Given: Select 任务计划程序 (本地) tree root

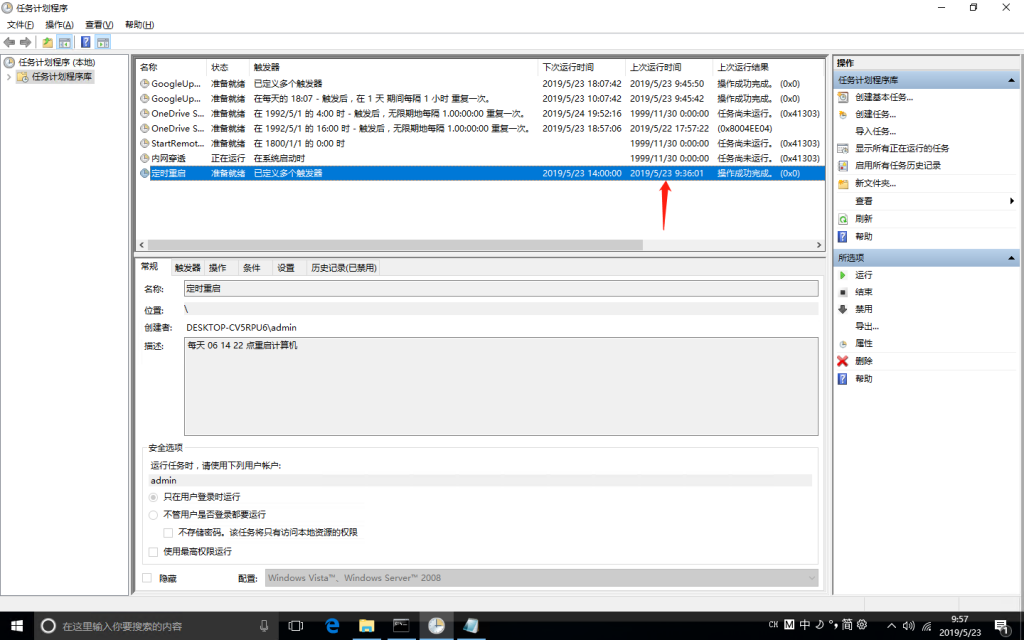Looking at the screenshot, I should 57,63.
